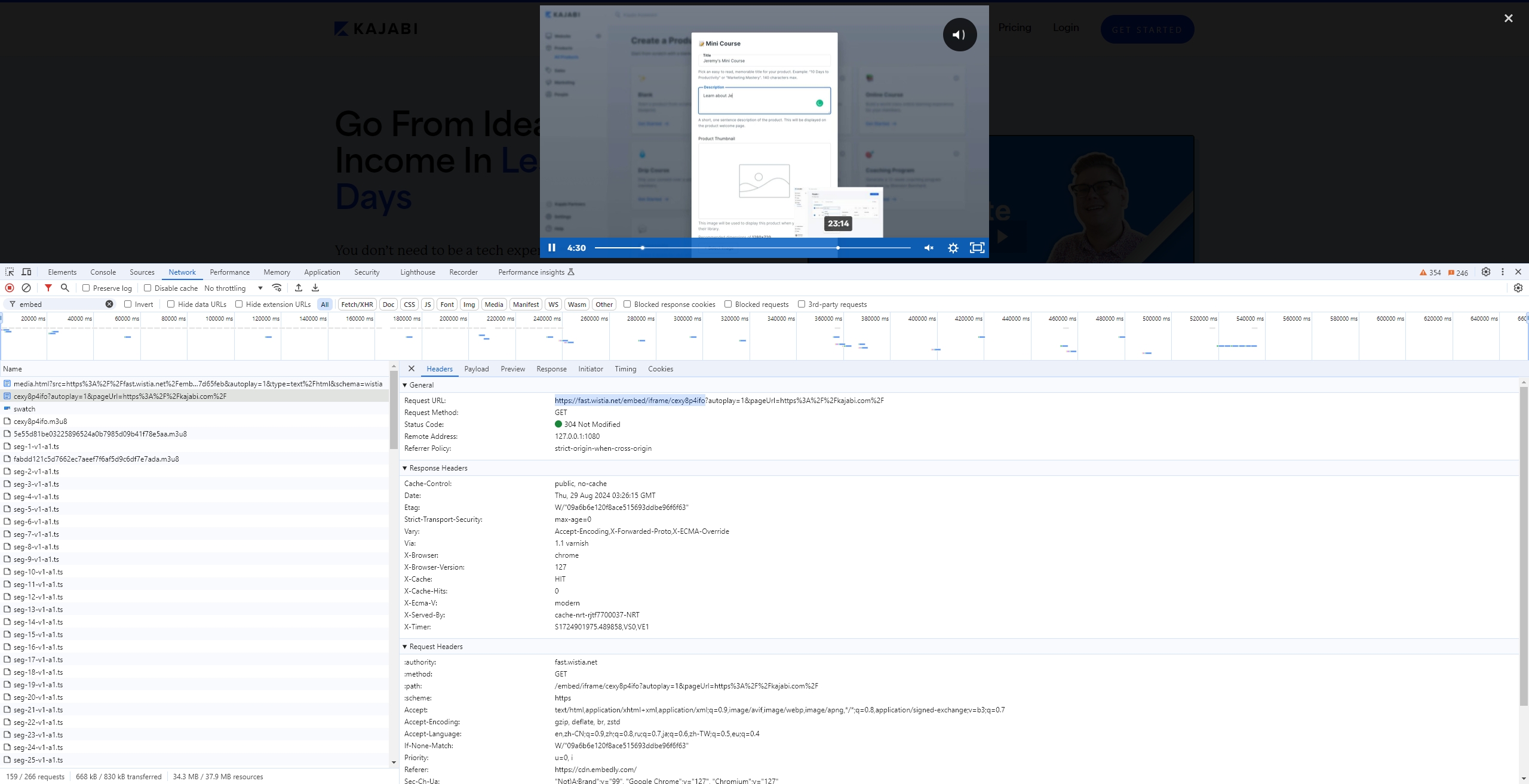Enable the Blocked response cookies filter
1529x784 pixels.
[627, 304]
